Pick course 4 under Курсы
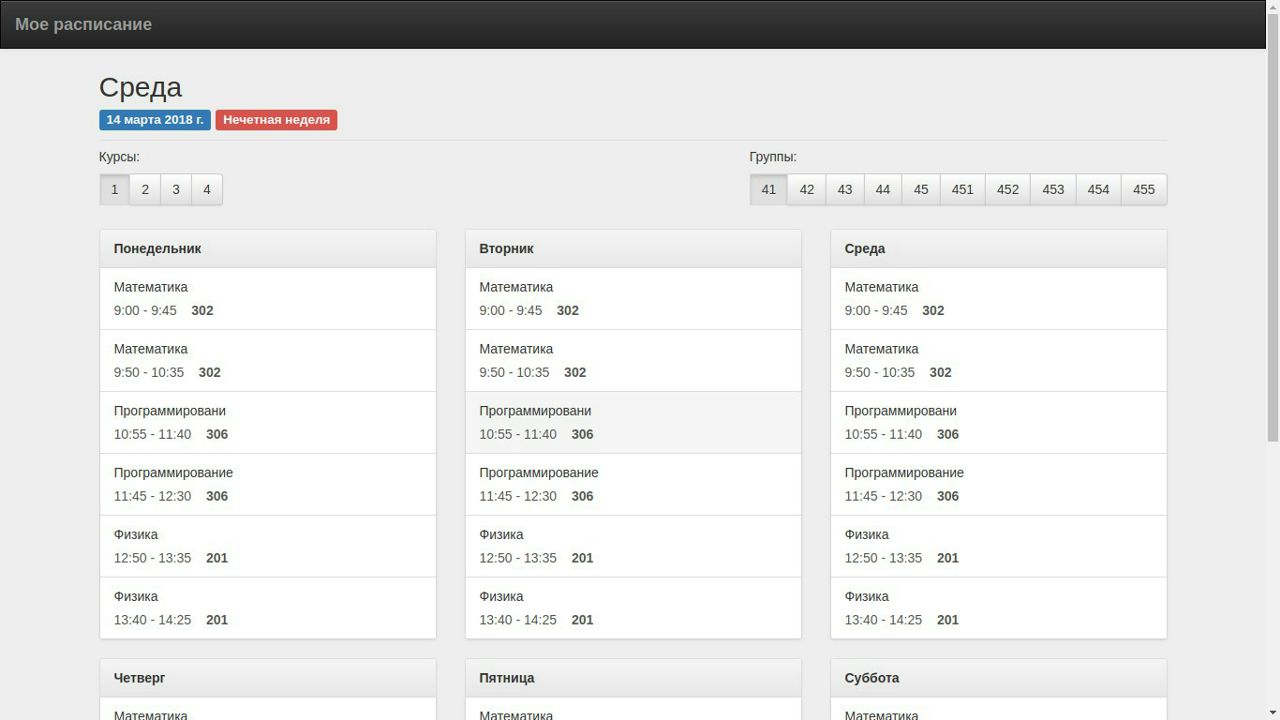The width and height of the screenshot is (1280, 720). coord(207,189)
